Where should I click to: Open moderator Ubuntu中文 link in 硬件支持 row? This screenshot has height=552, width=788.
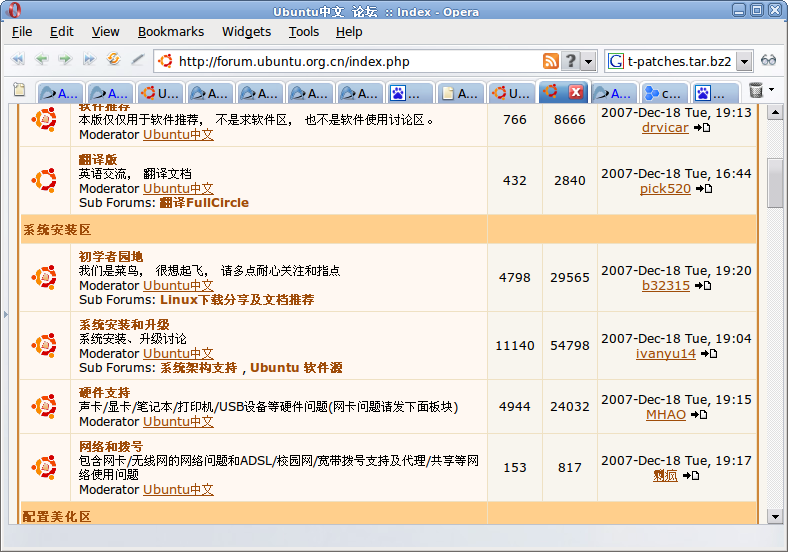[x=178, y=422]
